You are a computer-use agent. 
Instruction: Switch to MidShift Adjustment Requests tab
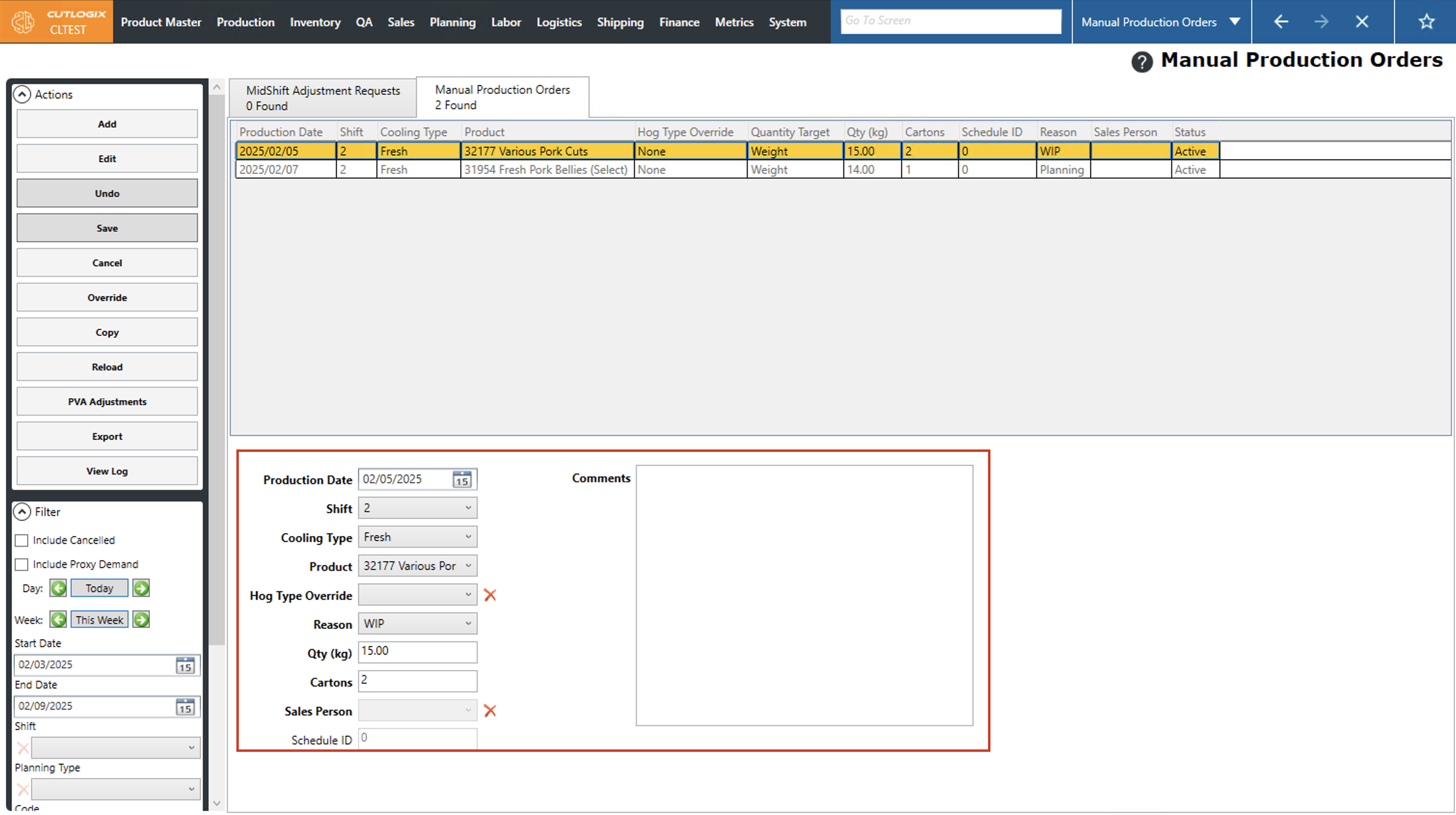[x=323, y=98]
